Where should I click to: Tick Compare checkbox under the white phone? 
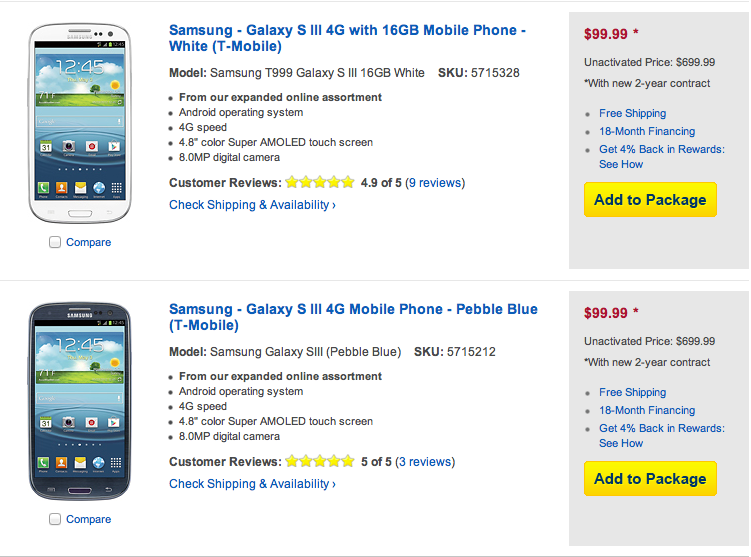pos(55,242)
